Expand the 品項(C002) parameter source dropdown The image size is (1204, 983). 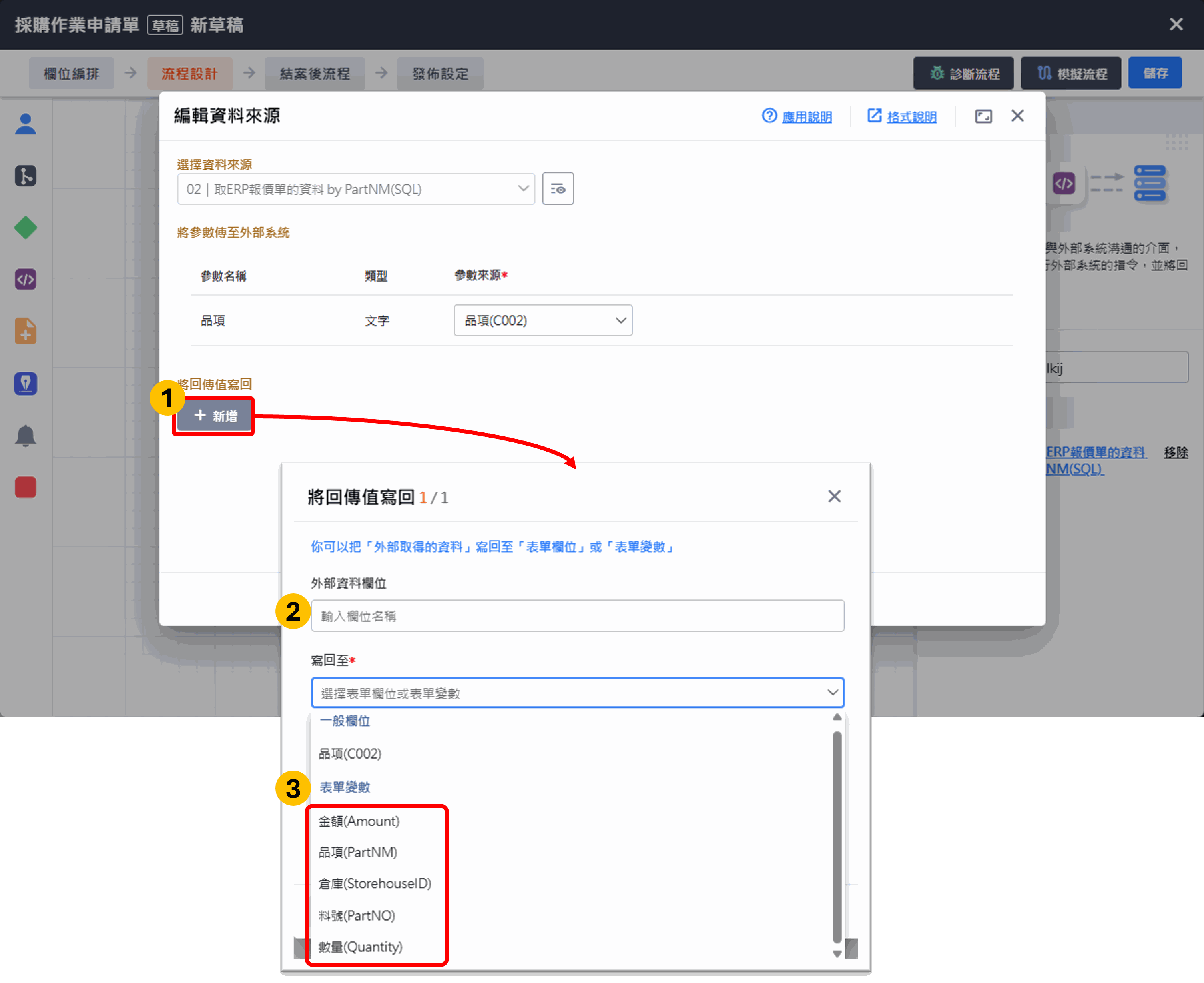click(x=542, y=321)
